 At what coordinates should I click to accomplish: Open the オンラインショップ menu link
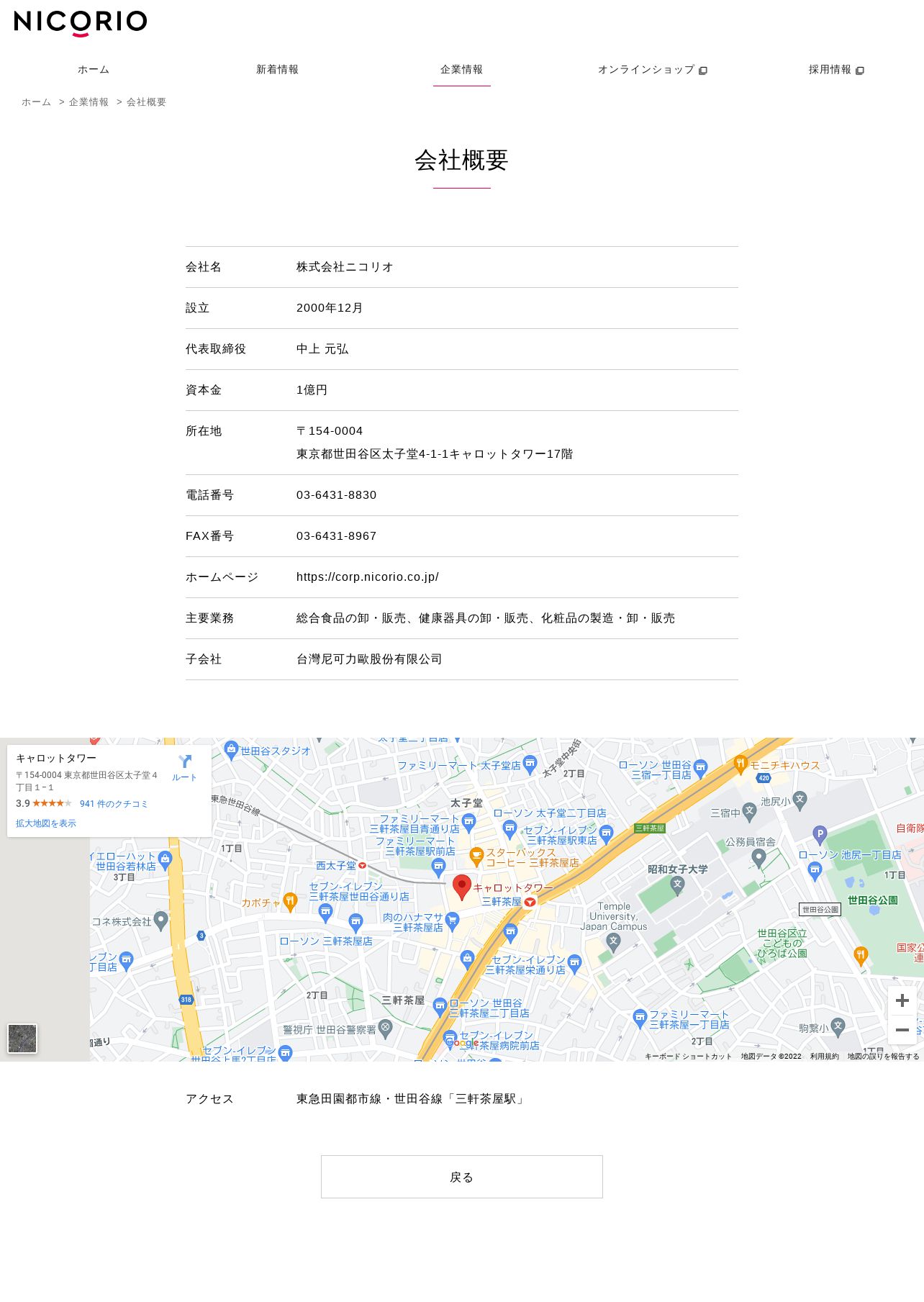pyautogui.click(x=652, y=70)
